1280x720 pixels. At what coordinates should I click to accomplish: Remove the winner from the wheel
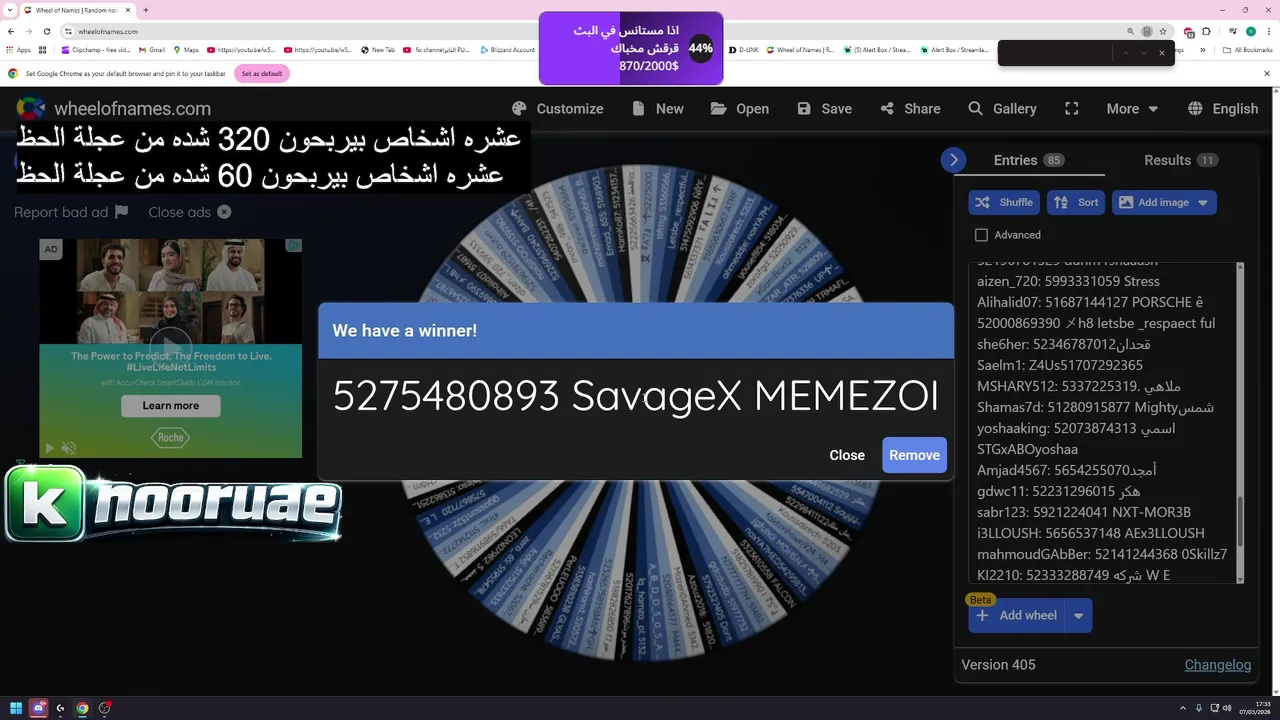[914, 455]
